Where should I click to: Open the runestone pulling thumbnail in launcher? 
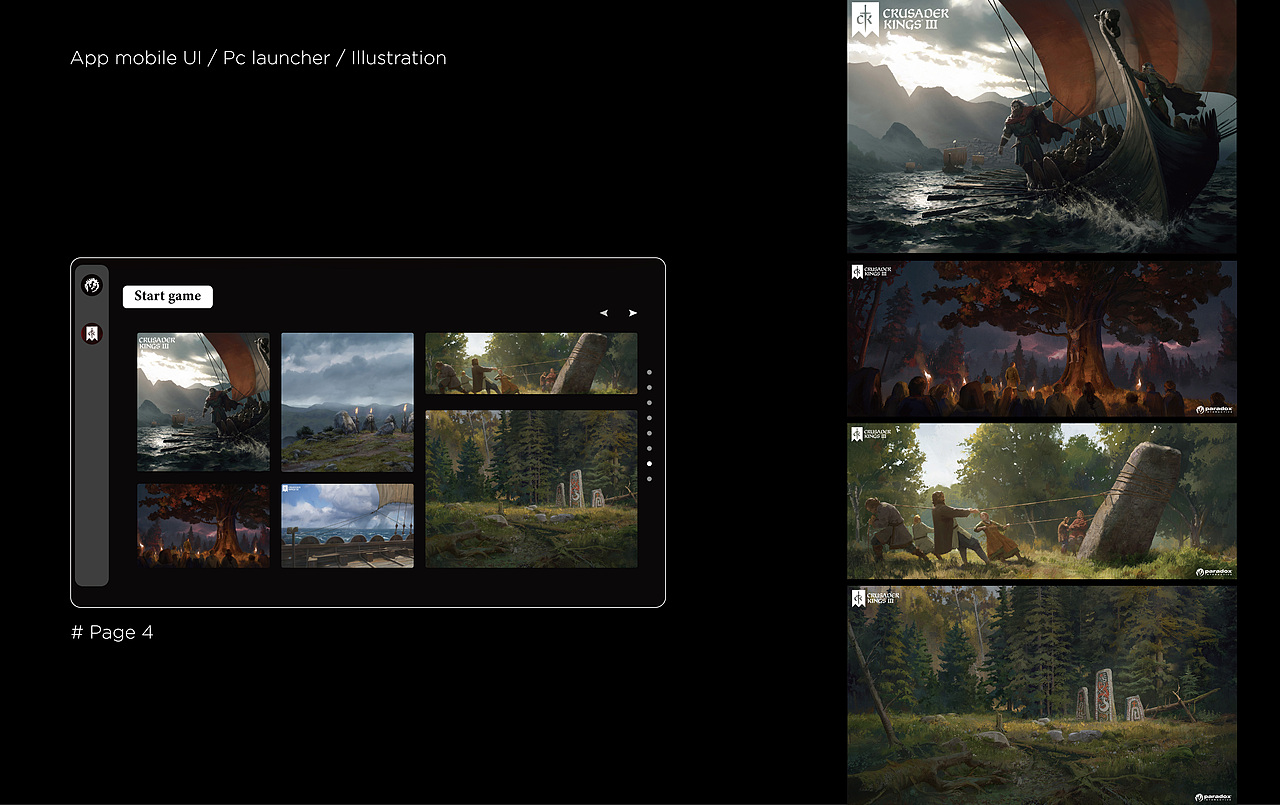tap(531, 363)
